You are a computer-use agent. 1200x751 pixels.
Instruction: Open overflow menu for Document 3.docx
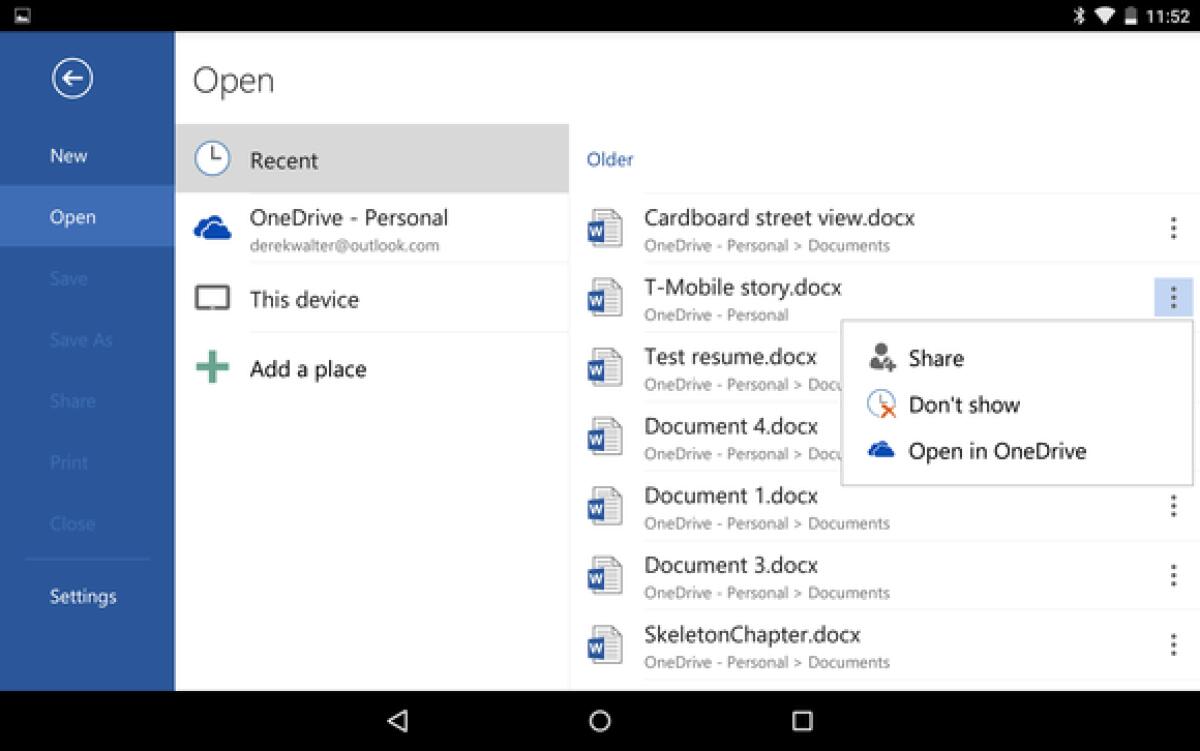coord(1172,575)
